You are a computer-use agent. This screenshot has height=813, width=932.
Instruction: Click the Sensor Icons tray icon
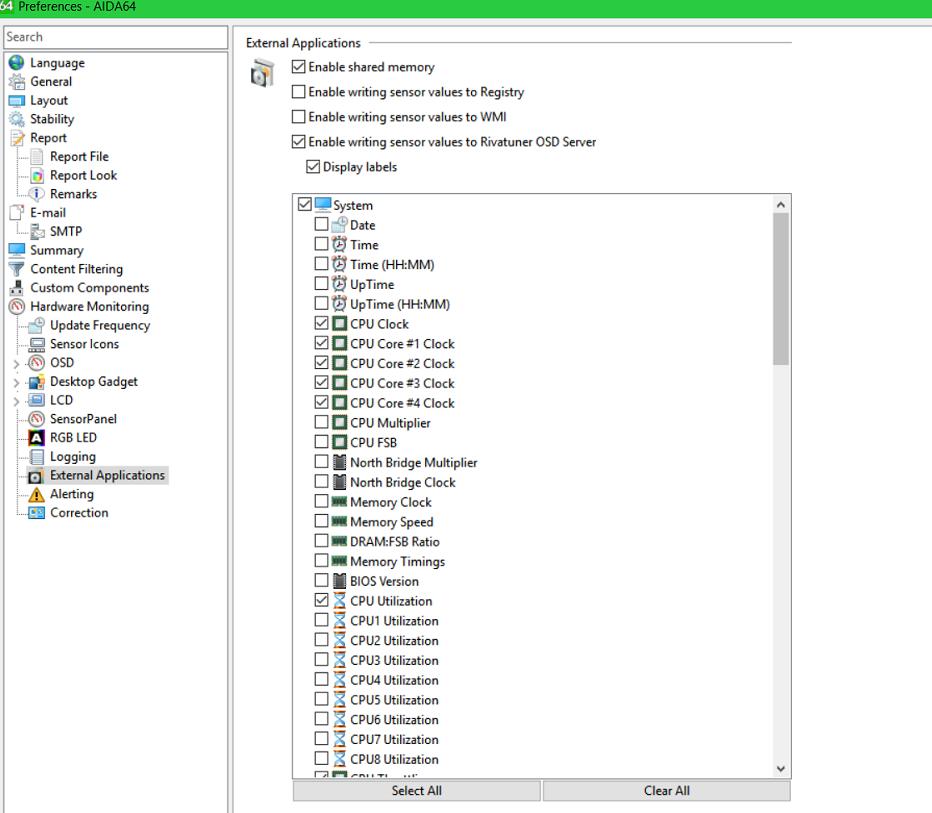(37, 344)
